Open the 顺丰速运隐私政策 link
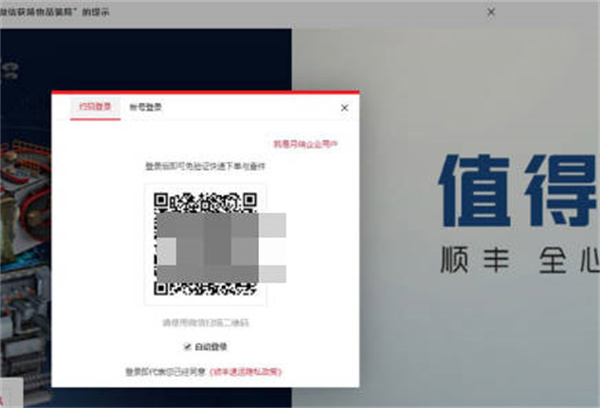Image resolution: width=600 pixels, height=408 pixels. (x=246, y=372)
